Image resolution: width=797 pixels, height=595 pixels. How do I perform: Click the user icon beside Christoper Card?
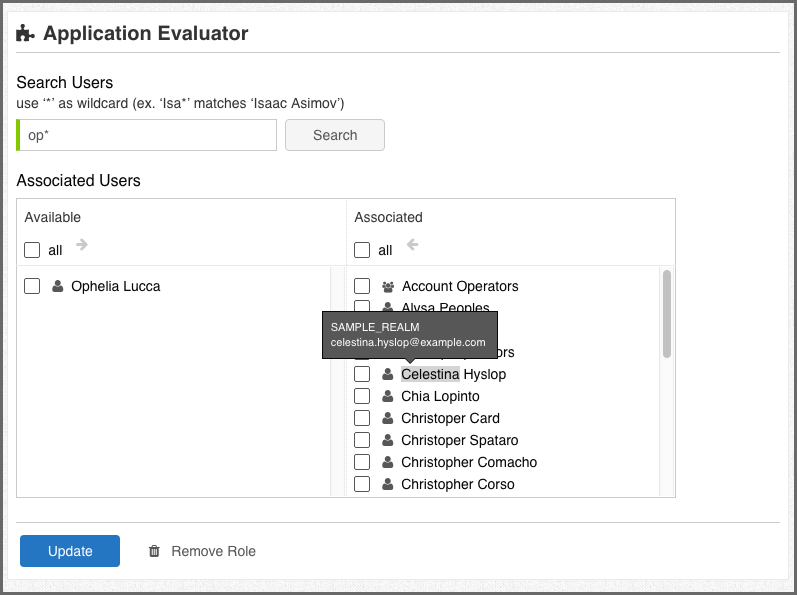coord(388,419)
